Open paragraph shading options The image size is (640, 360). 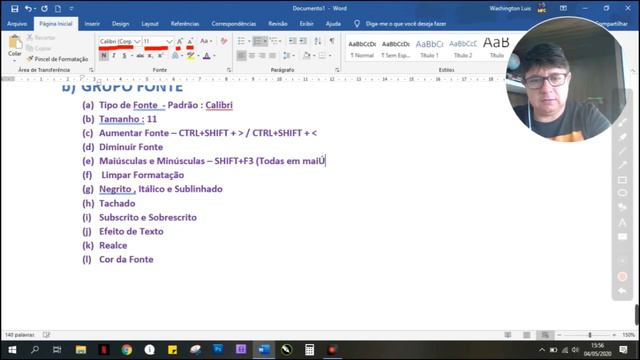tap(308, 56)
